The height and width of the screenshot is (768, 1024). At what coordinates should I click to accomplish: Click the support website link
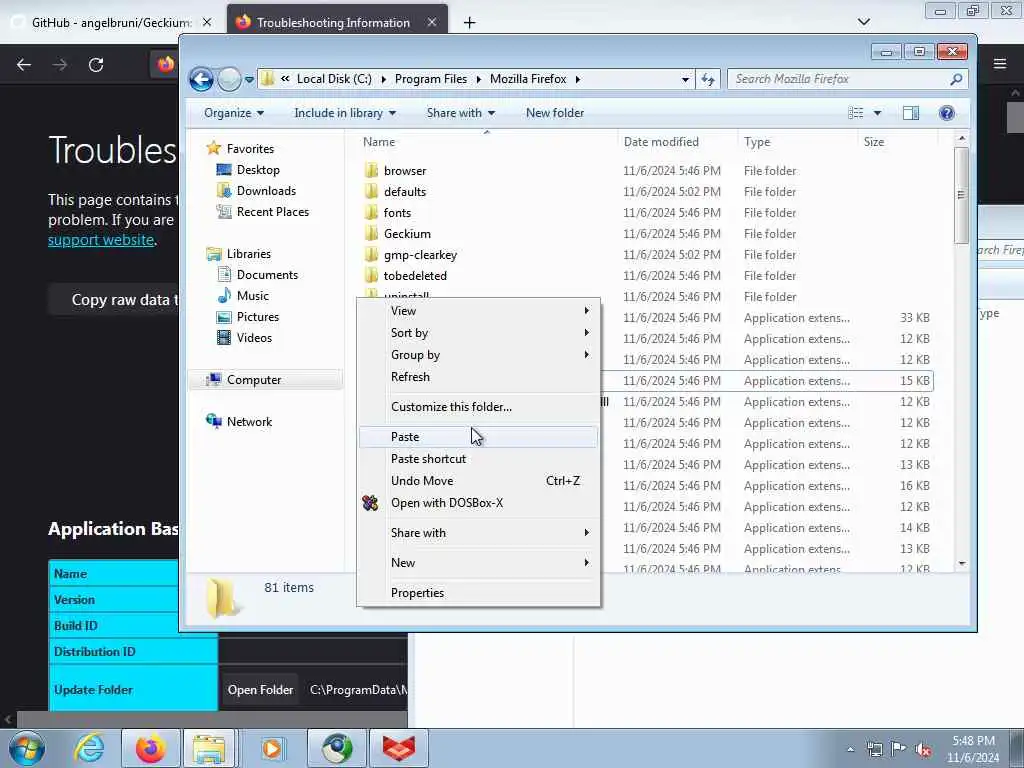pyautogui.click(x=101, y=240)
